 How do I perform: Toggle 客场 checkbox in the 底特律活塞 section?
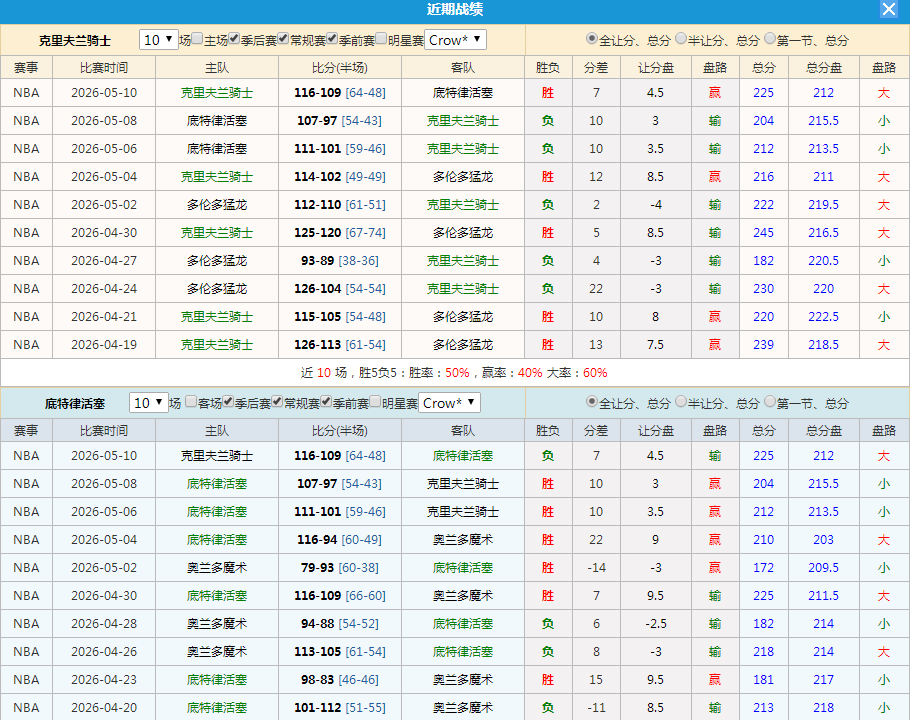click(x=191, y=401)
